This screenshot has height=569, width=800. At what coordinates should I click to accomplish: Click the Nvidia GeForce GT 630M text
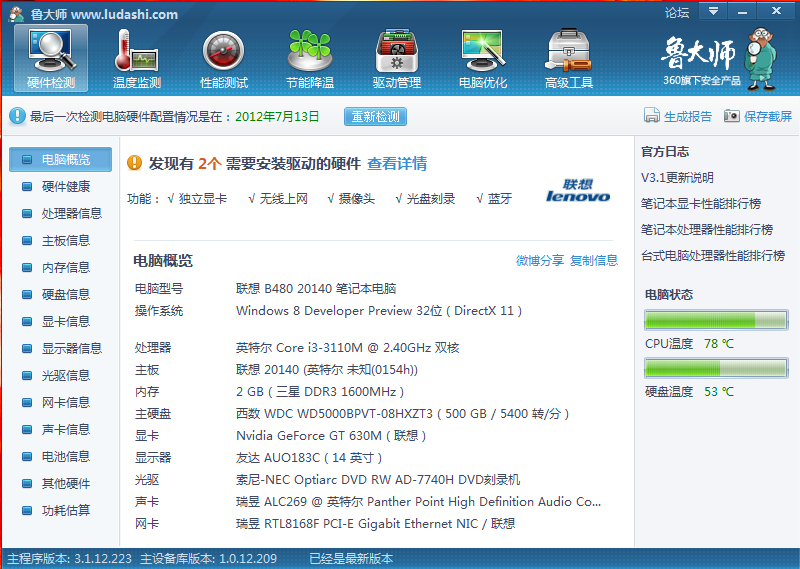click(x=331, y=435)
